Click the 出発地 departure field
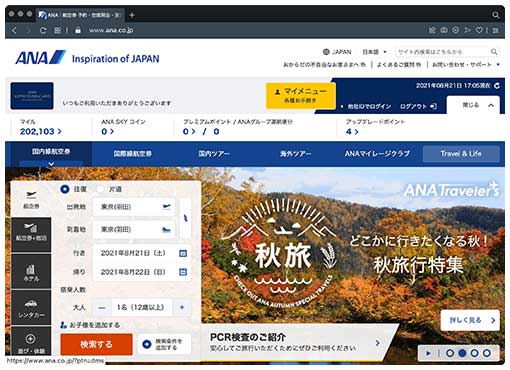510x370 pixels. click(133, 207)
